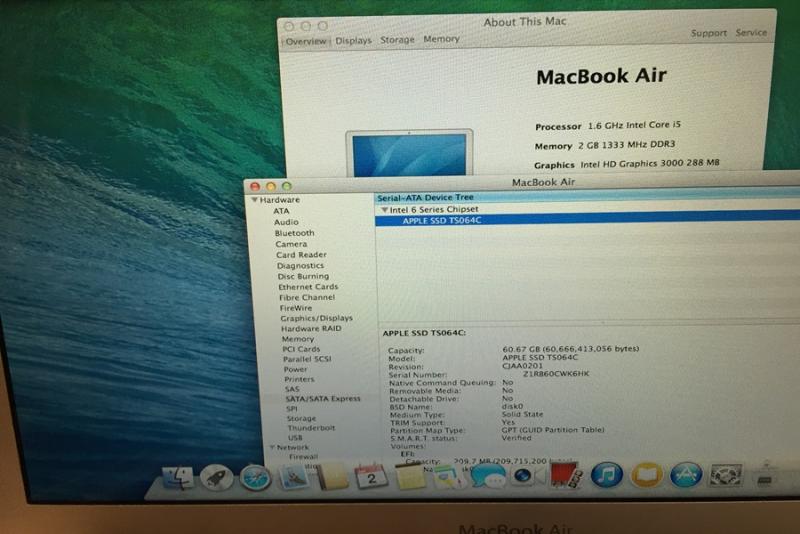Open Calendar app in the Dock
The image size is (800, 534).
[371, 477]
